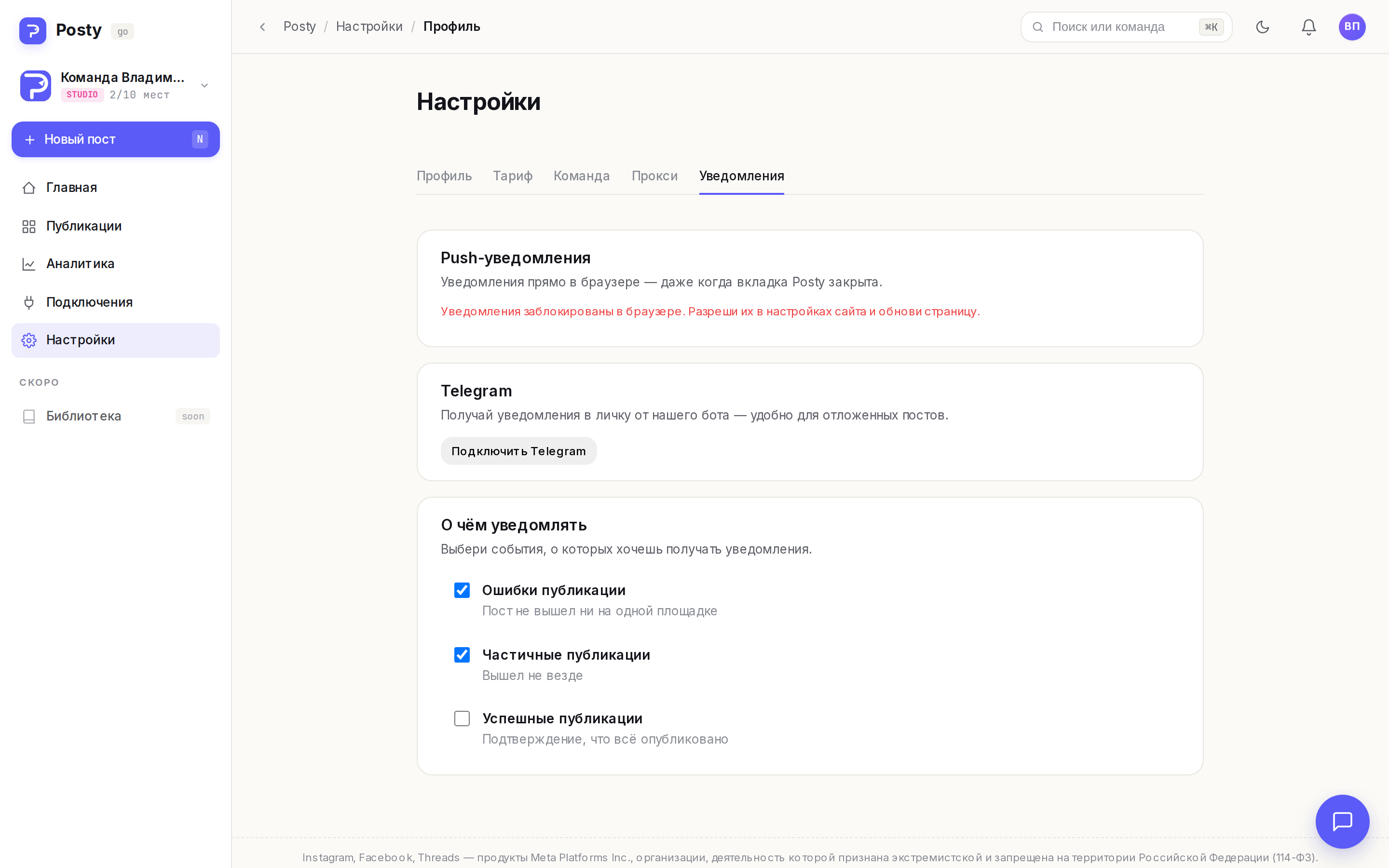This screenshot has width=1389, height=868.
Task: Uncheck Частичные публикации checkbox
Action: click(x=462, y=655)
